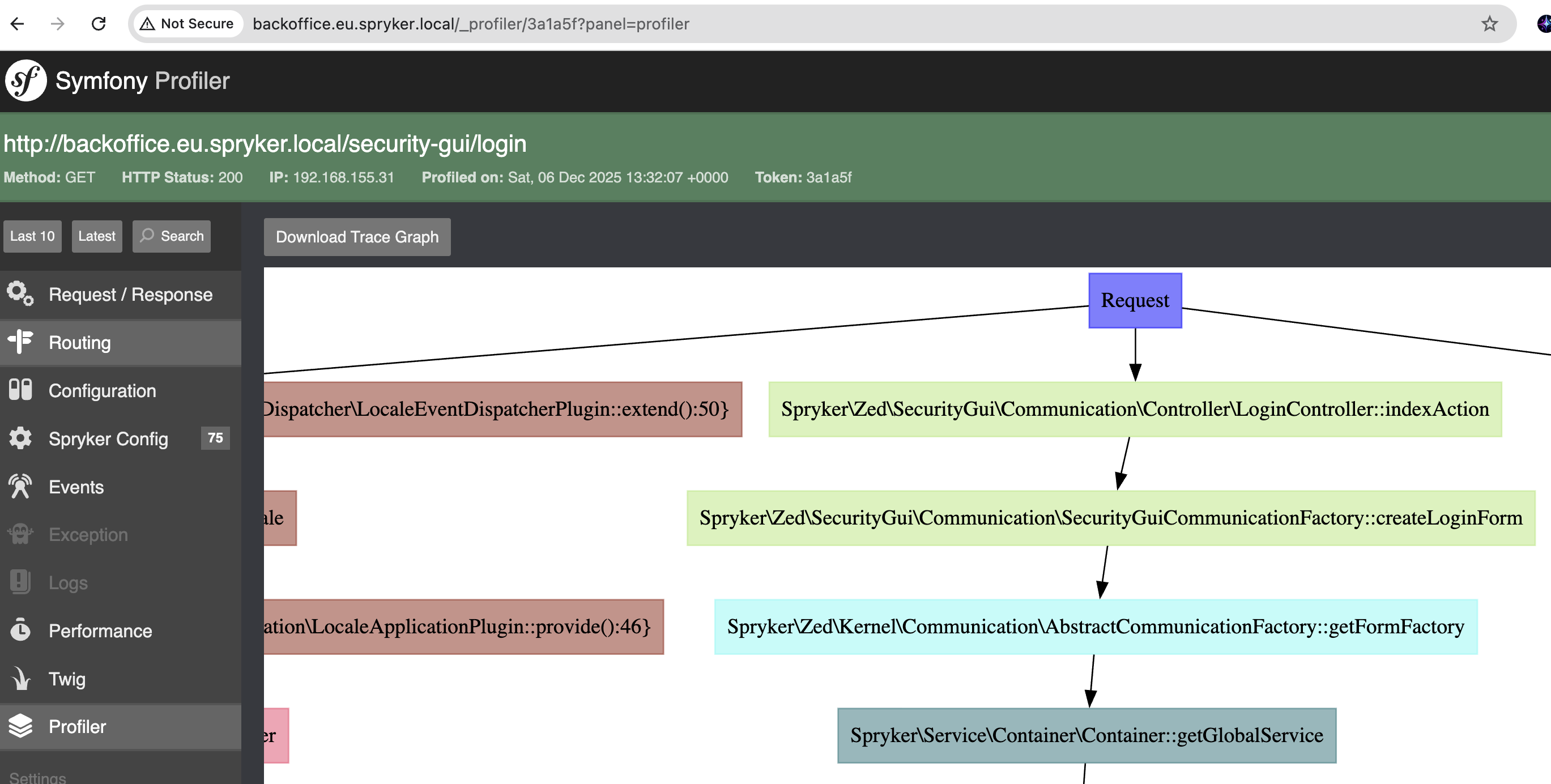Click the Configuration panel icon
Screen dimensions: 1551x784
[20, 390]
